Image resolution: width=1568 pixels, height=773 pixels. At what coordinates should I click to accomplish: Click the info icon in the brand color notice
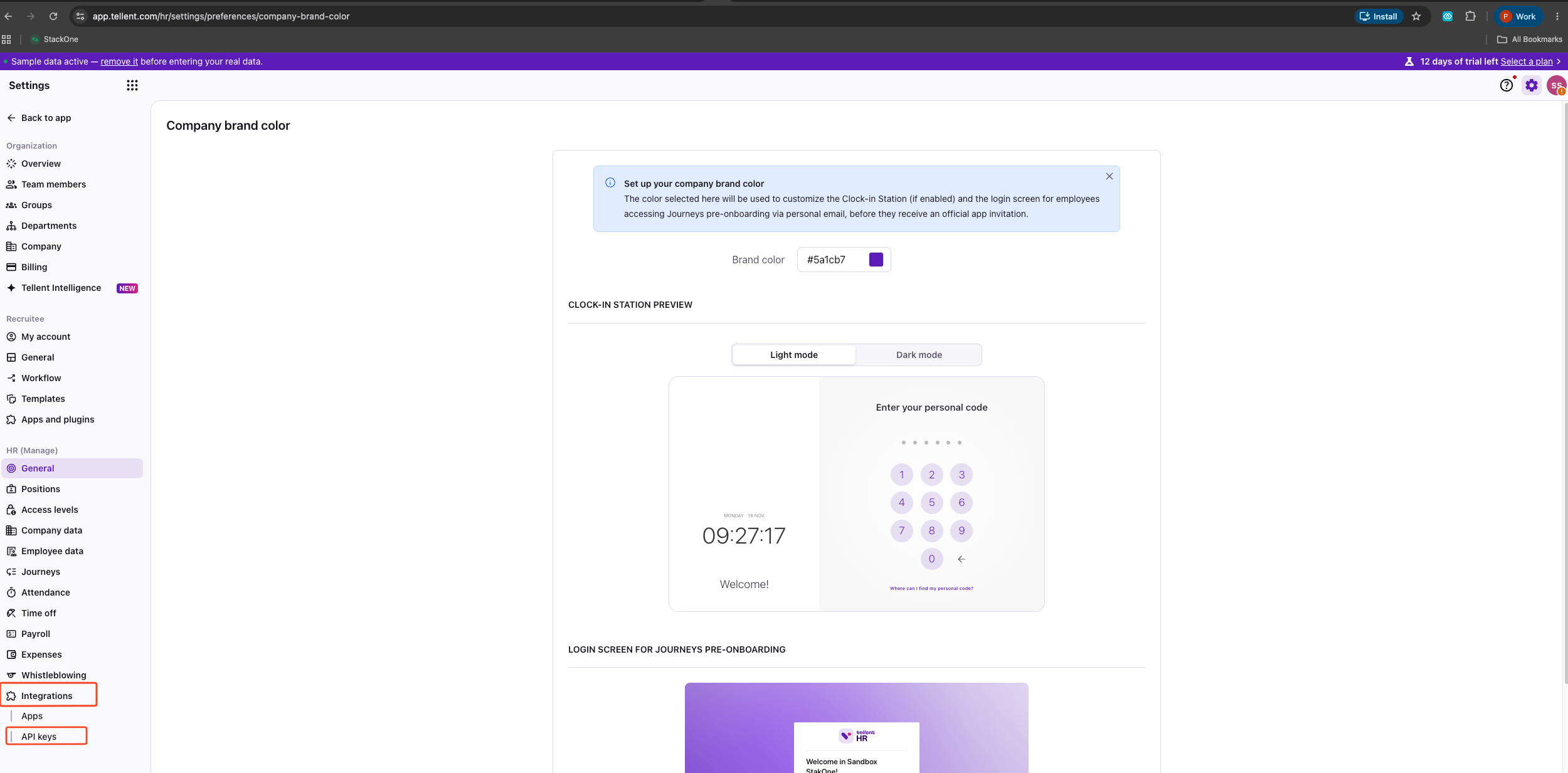[x=610, y=182]
